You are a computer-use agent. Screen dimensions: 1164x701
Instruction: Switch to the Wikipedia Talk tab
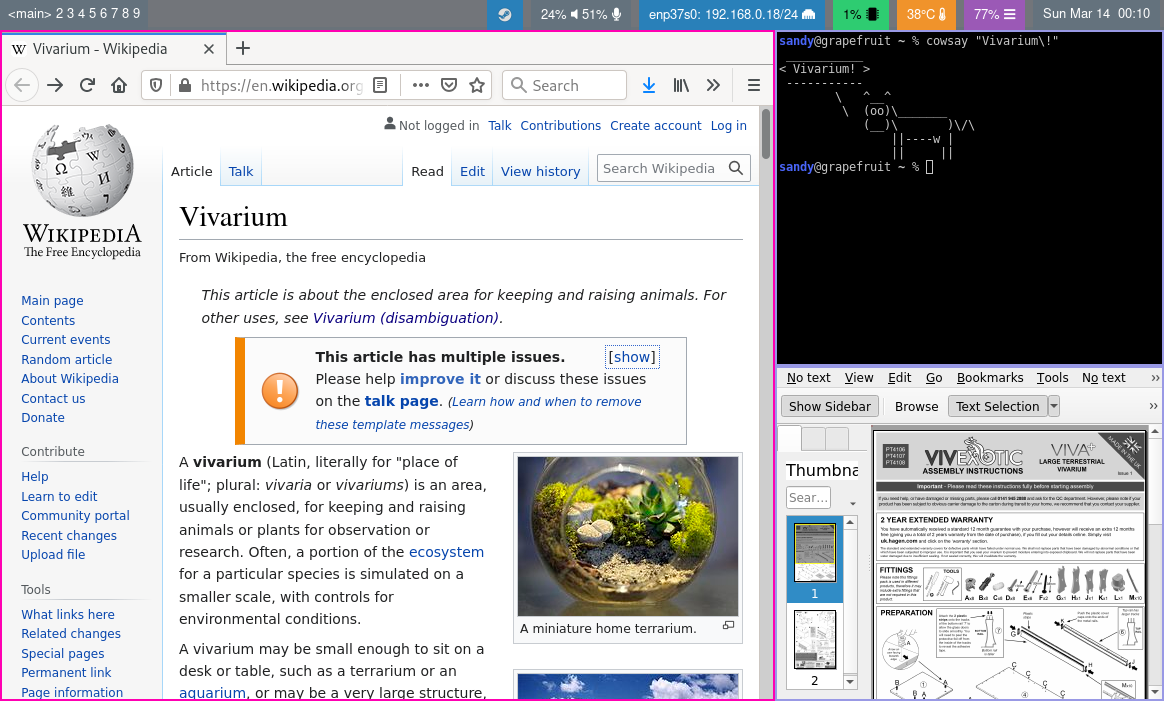click(241, 172)
